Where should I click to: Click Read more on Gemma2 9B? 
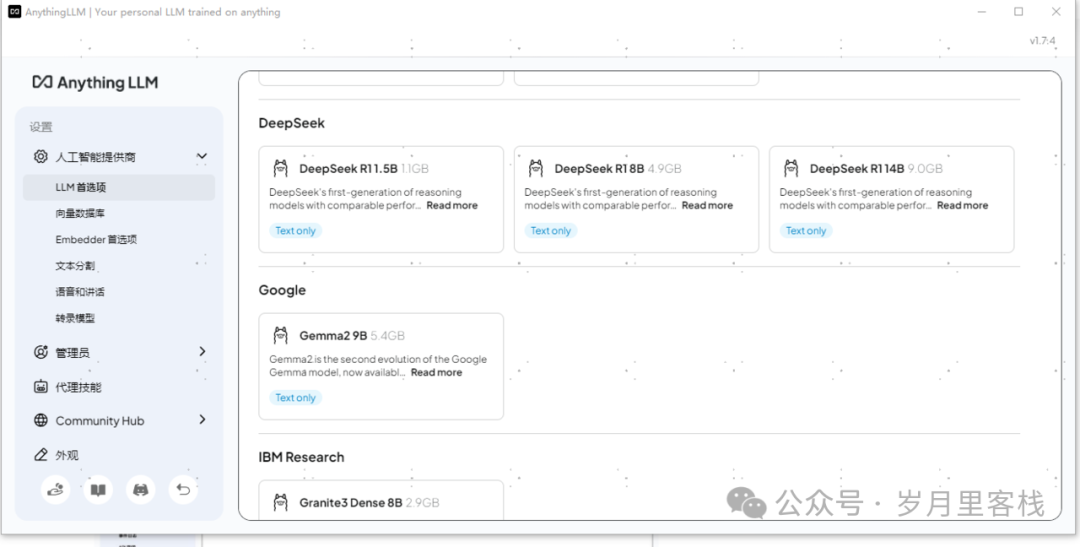[x=437, y=373]
